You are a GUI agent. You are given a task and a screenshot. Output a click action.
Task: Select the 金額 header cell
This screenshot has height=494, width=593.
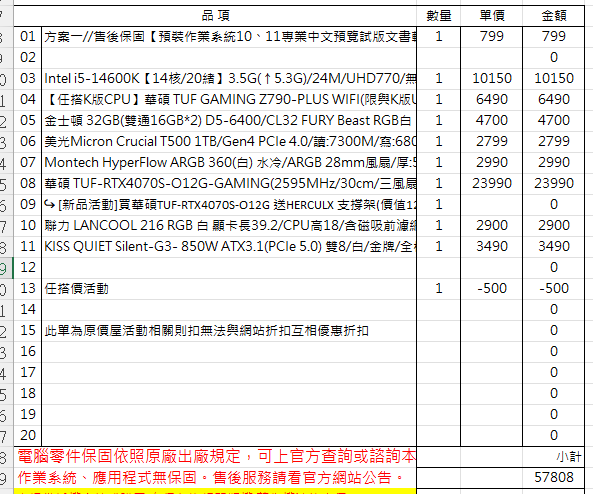tap(554, 16)
